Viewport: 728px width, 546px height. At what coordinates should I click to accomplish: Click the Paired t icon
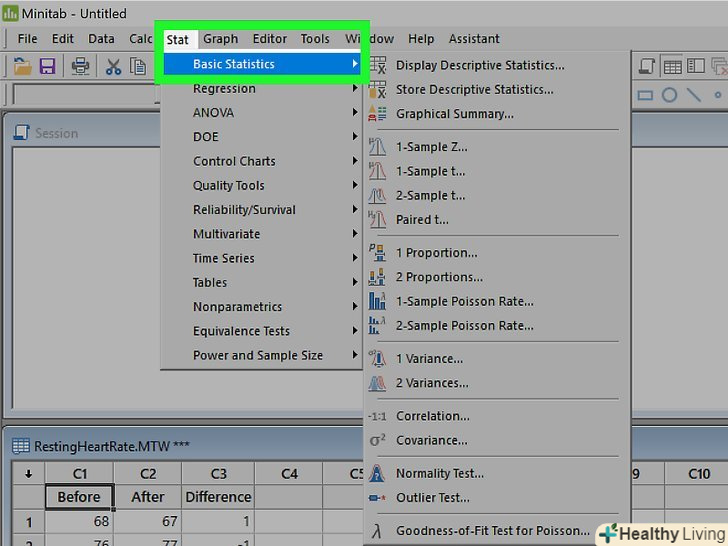tap(377, 219)
